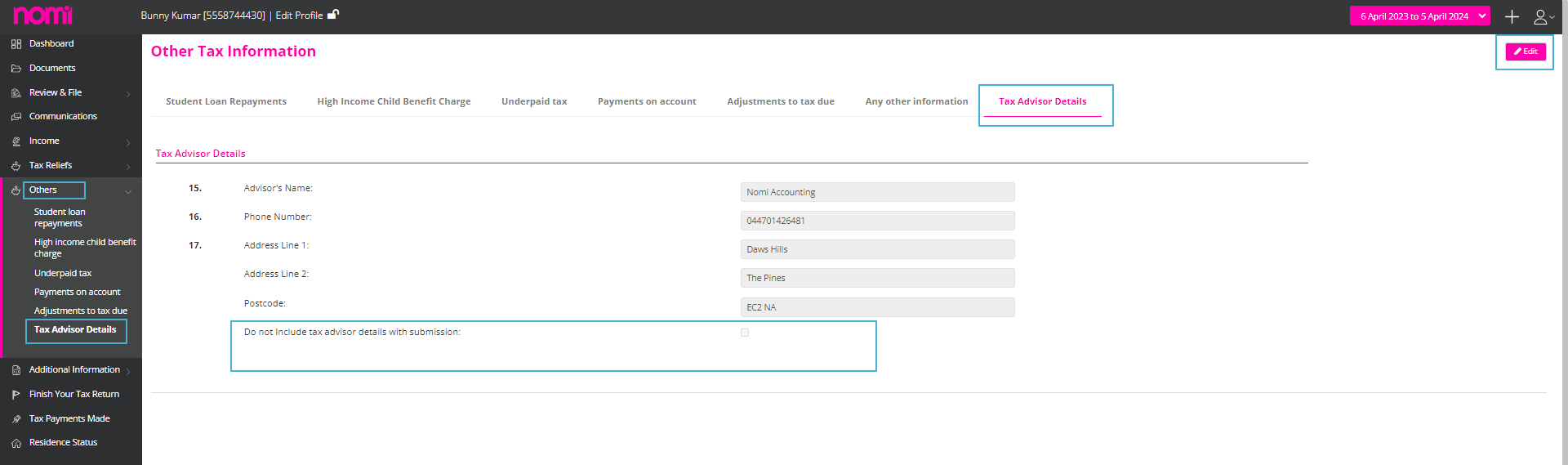The image size is (1568, 465).
Task: Select the Adjustments to tax due tab
Action: click(x=781, y=101)
